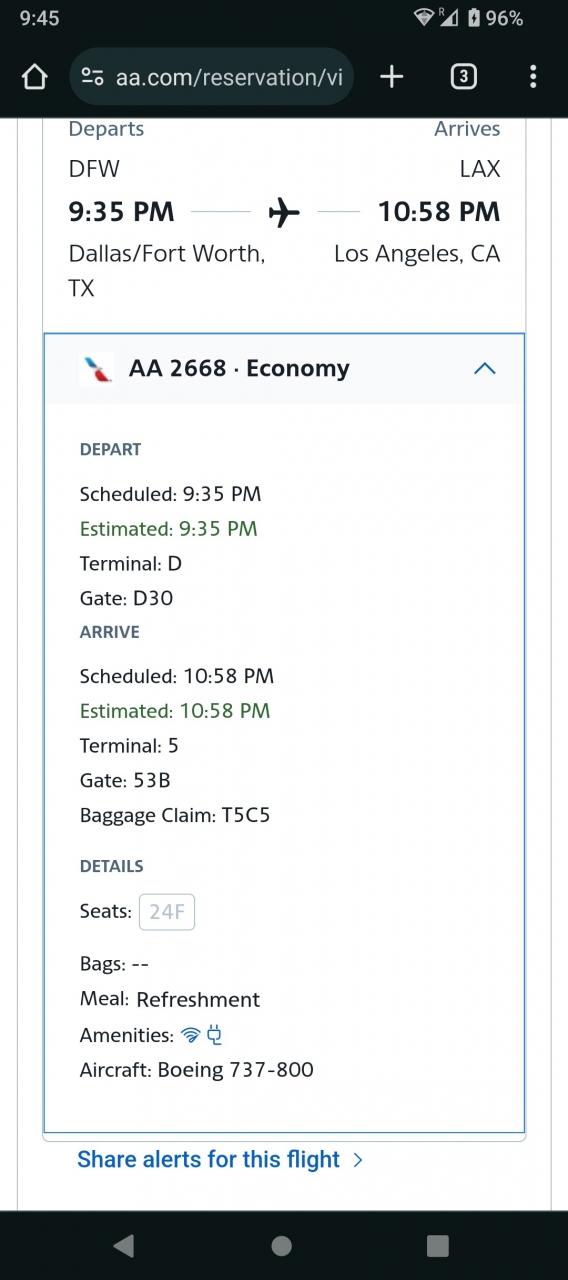Tap the Android back navigation button
Viewport: 568px width, 1280px height.
click(124, 1245)
